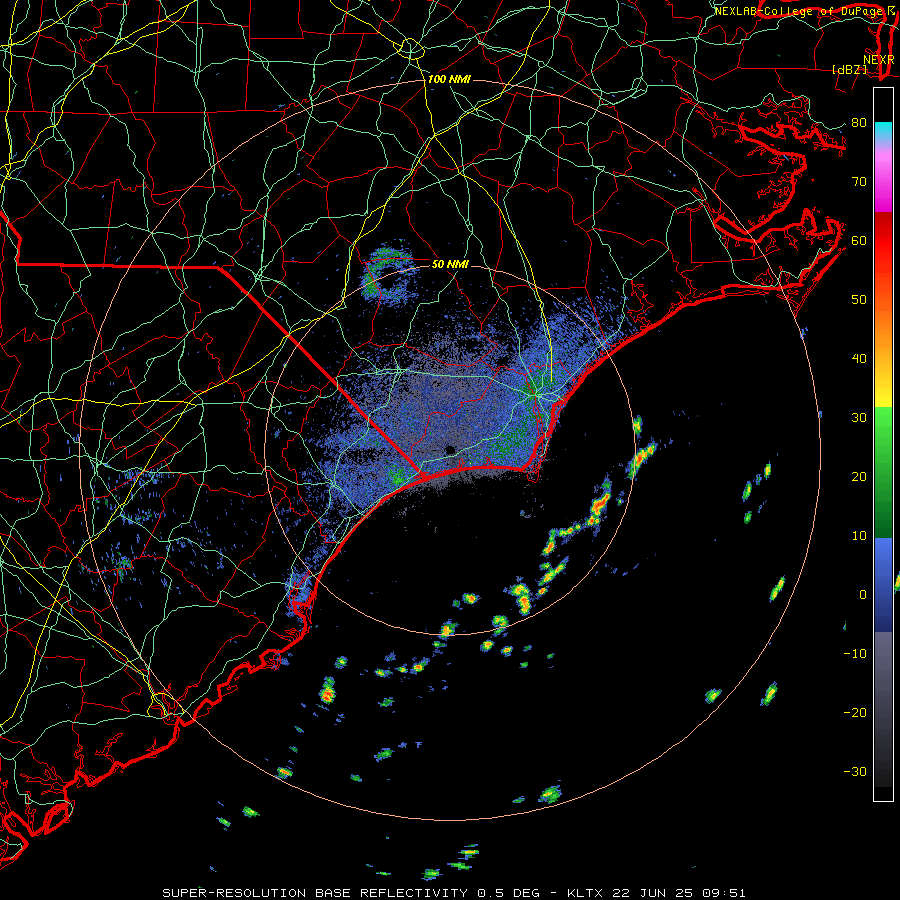Click the 50 NMI range ring label

[x=450, y=264]
